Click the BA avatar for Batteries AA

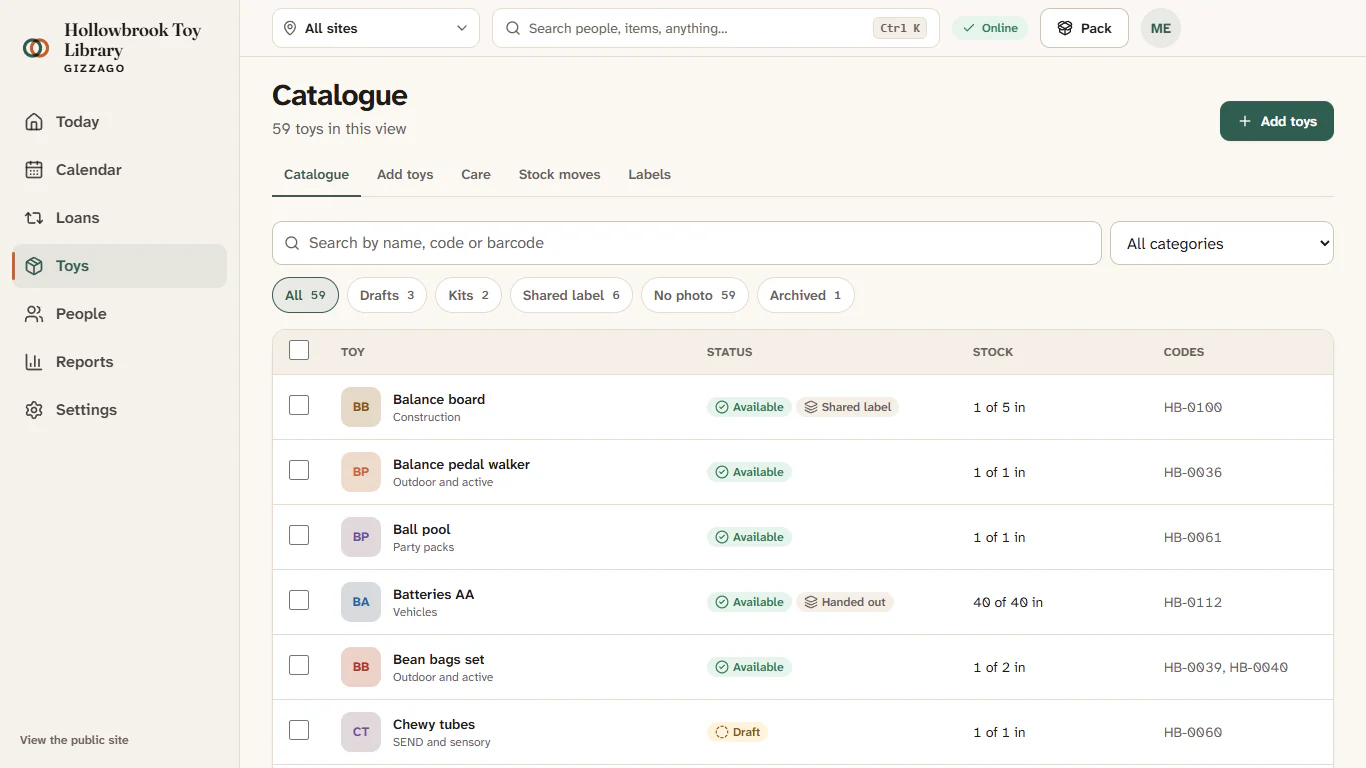361,602
